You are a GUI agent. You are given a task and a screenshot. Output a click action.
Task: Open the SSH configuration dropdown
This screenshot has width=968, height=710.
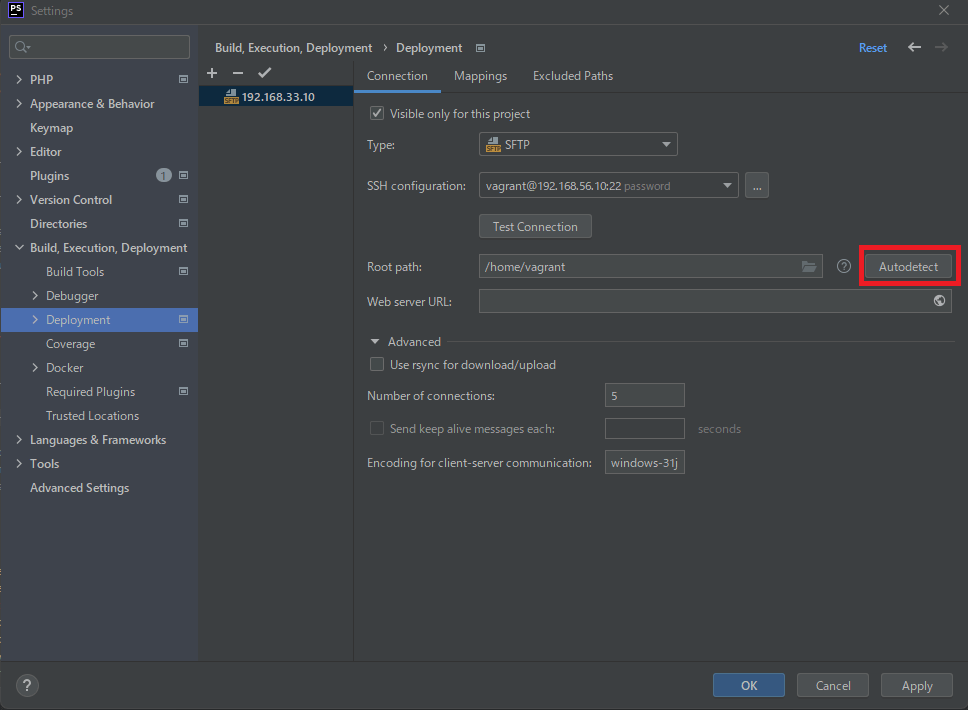click(608, 185)
